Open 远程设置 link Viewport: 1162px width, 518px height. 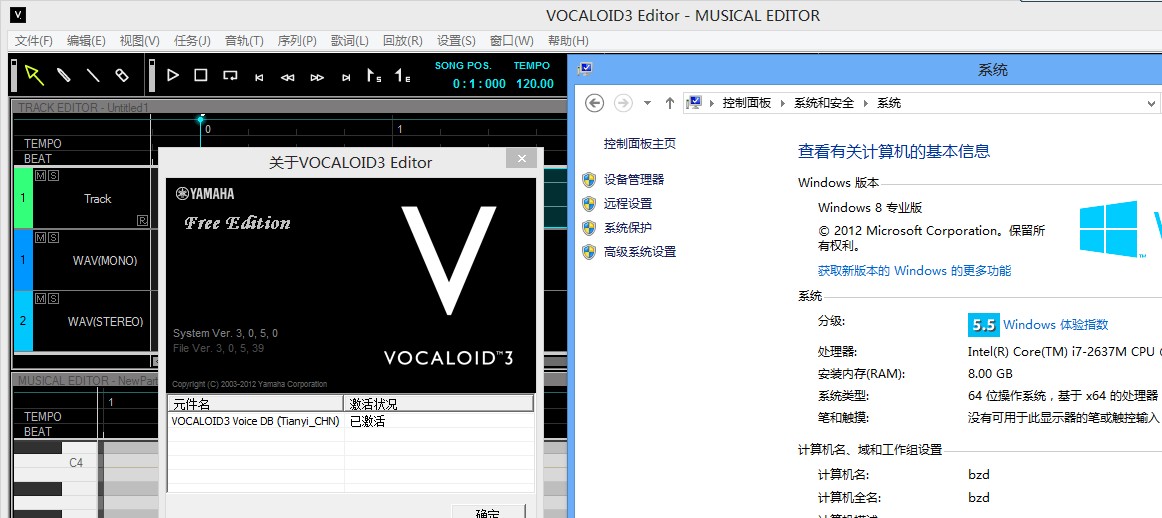click(628, 203)
